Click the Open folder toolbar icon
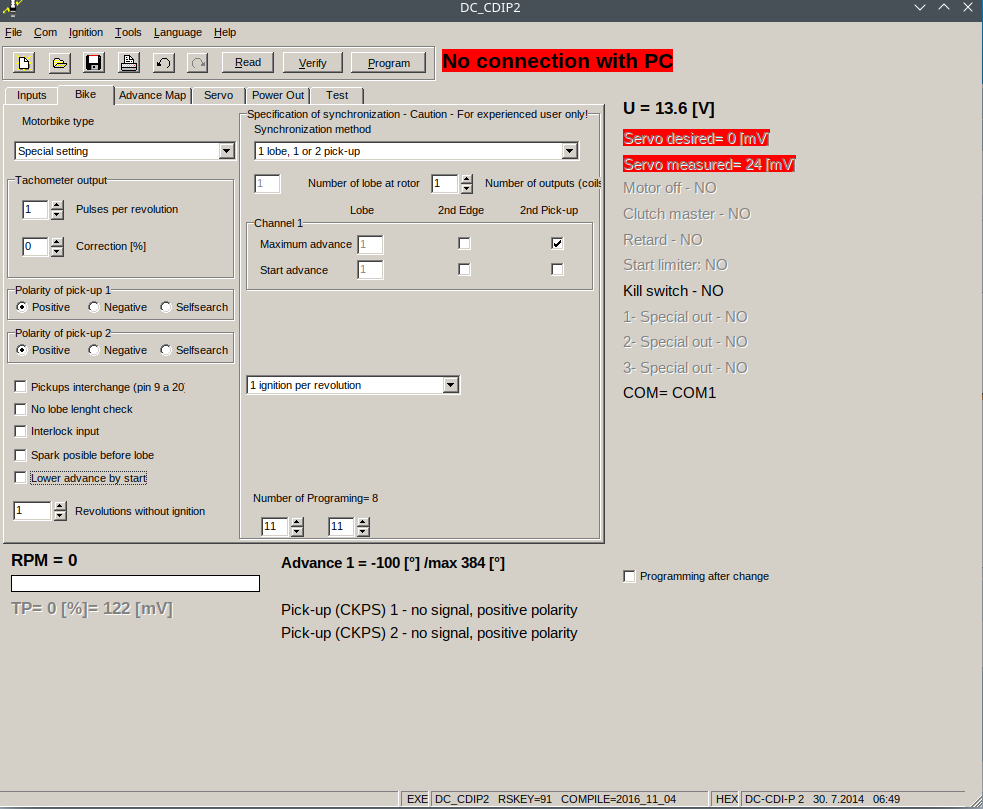Image resolution: width=983 pixels, height=809 pixels. tap(60, 63)
